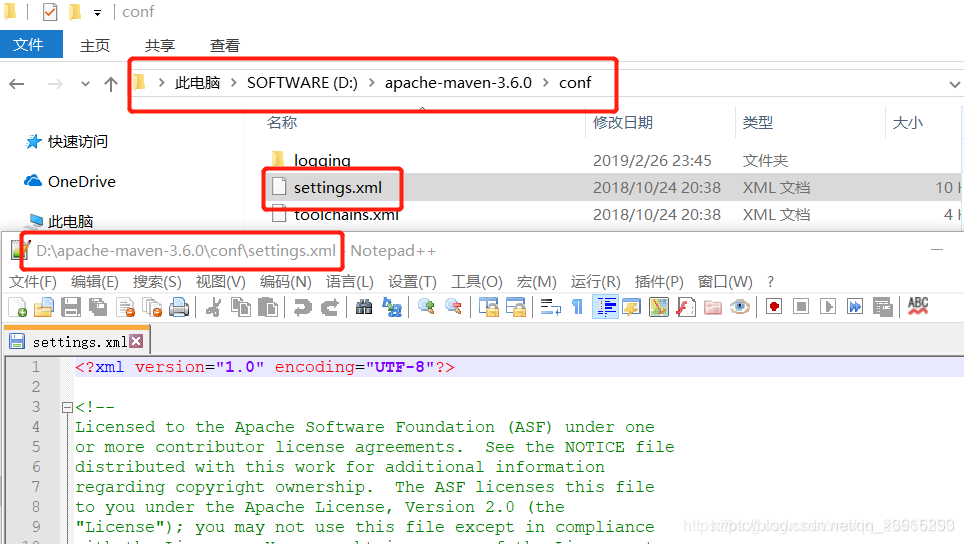Click the Cut scissors icon
964x544 pixels.
click(213, 307)
